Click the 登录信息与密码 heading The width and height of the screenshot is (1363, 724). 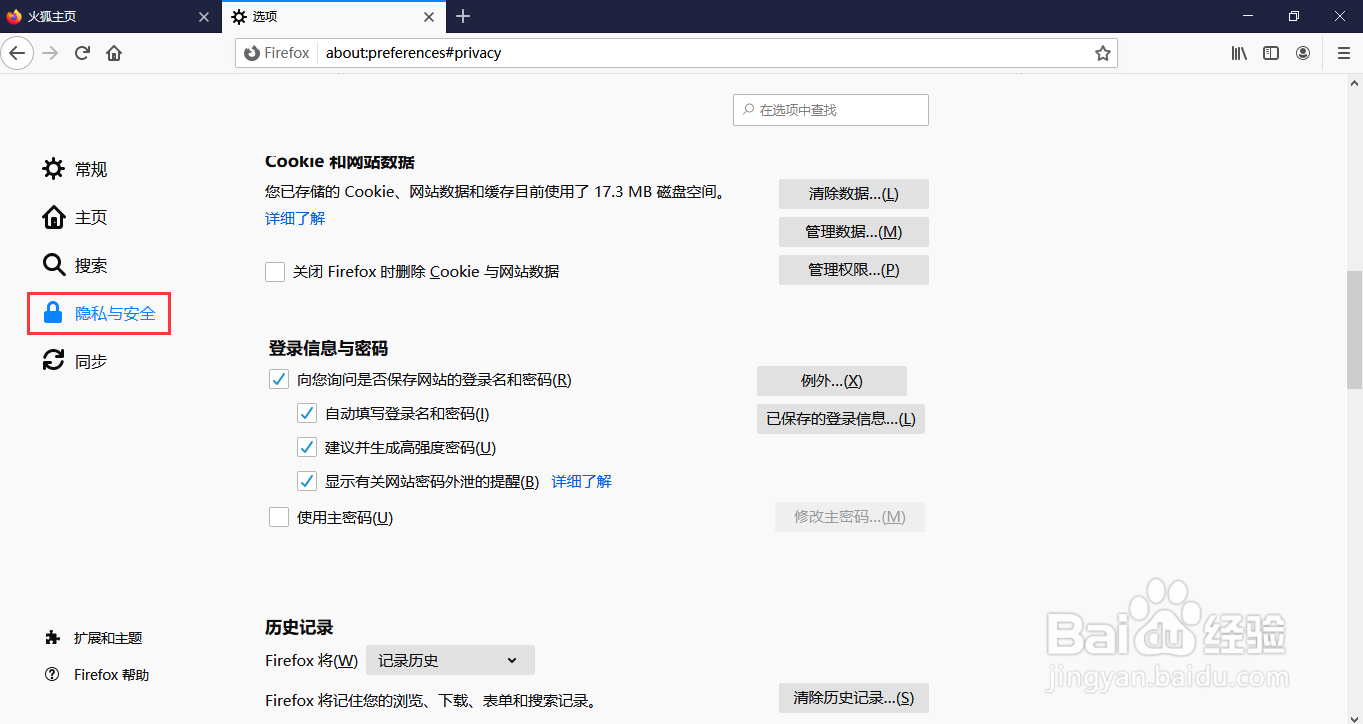(328, 349)
